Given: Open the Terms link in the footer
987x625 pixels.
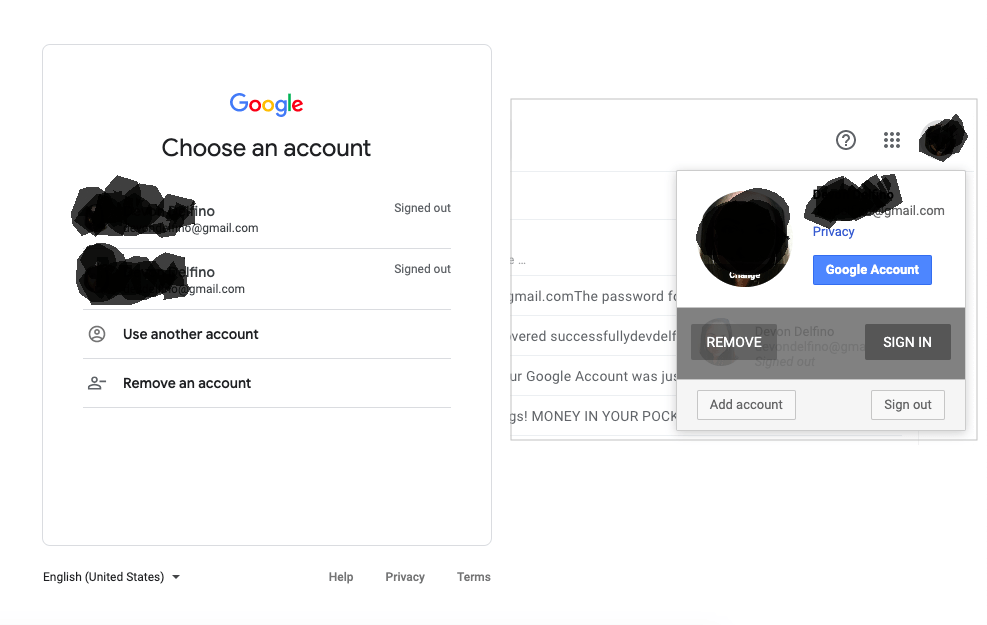Looking at the screenshot, I should (473, 577).
